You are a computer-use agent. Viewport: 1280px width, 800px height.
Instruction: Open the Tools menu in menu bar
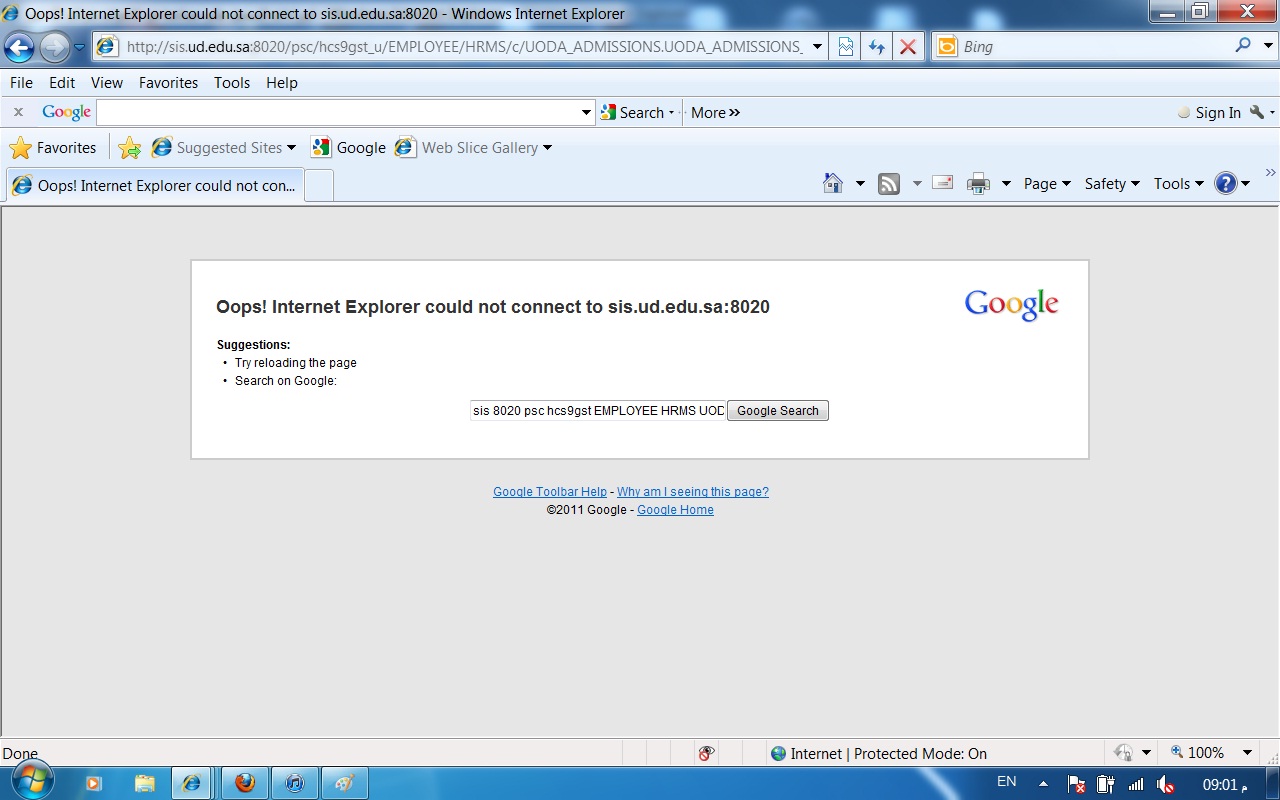(x=232, y=83)
